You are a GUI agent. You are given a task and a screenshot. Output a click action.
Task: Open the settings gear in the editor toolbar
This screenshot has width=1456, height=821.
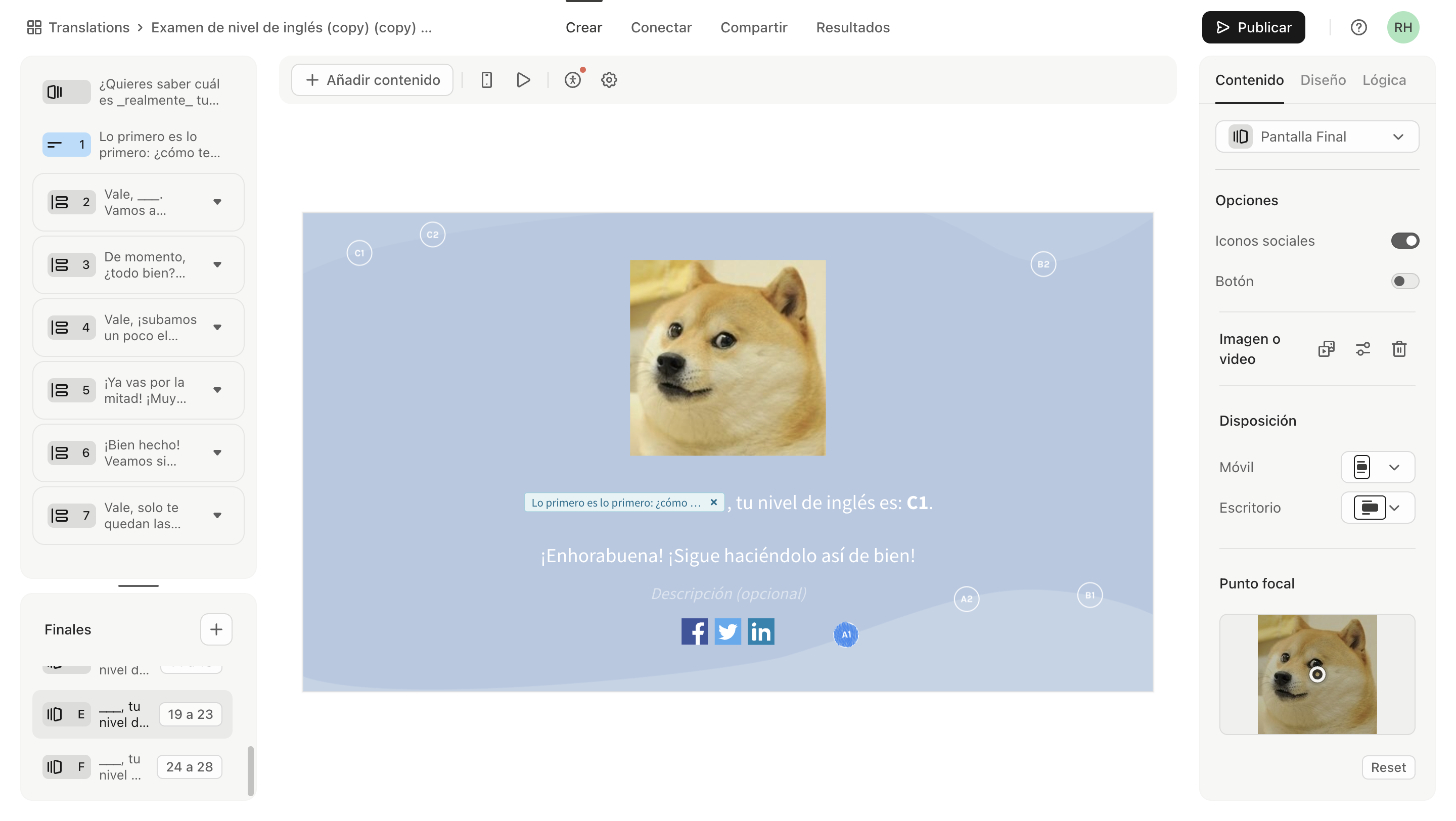click(x=608, y=80)
